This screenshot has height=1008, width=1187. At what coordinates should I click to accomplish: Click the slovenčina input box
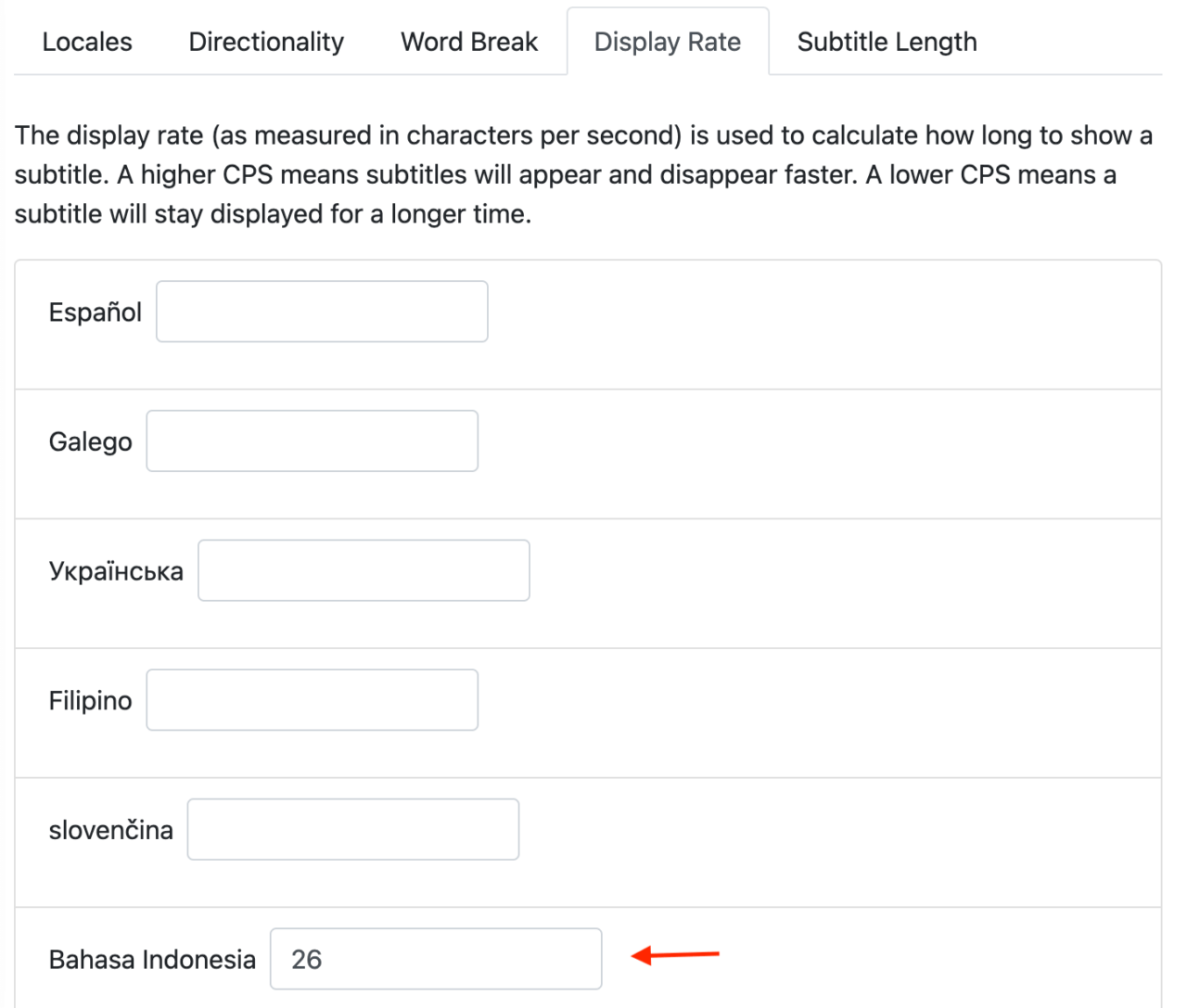tap(353, 829)
